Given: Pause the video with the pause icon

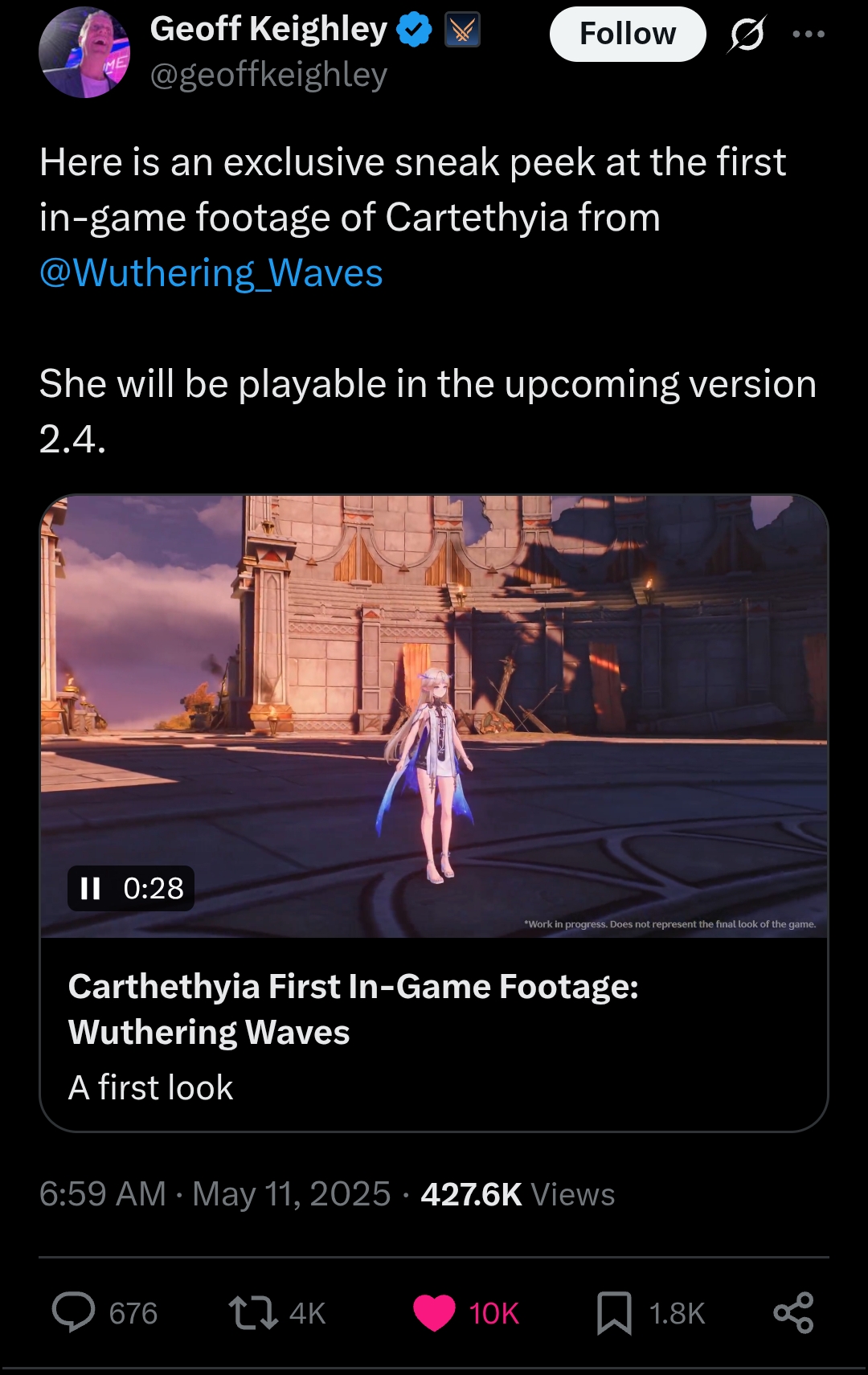Looking at the screenshot, I should click(91, 888).
